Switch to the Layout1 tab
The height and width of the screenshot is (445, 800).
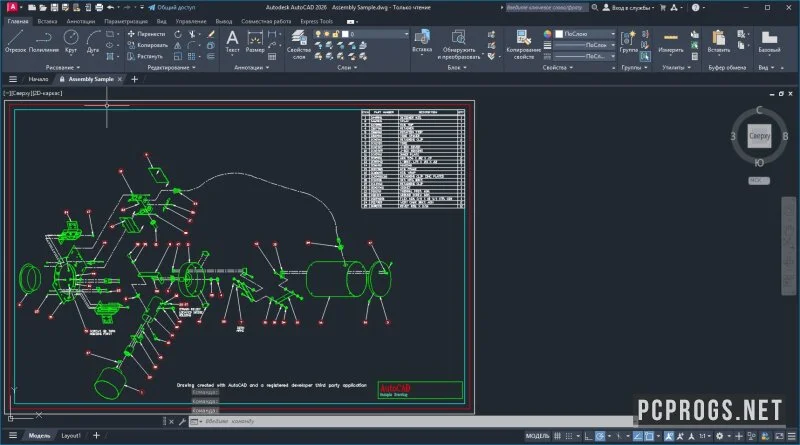click(71, 436)
